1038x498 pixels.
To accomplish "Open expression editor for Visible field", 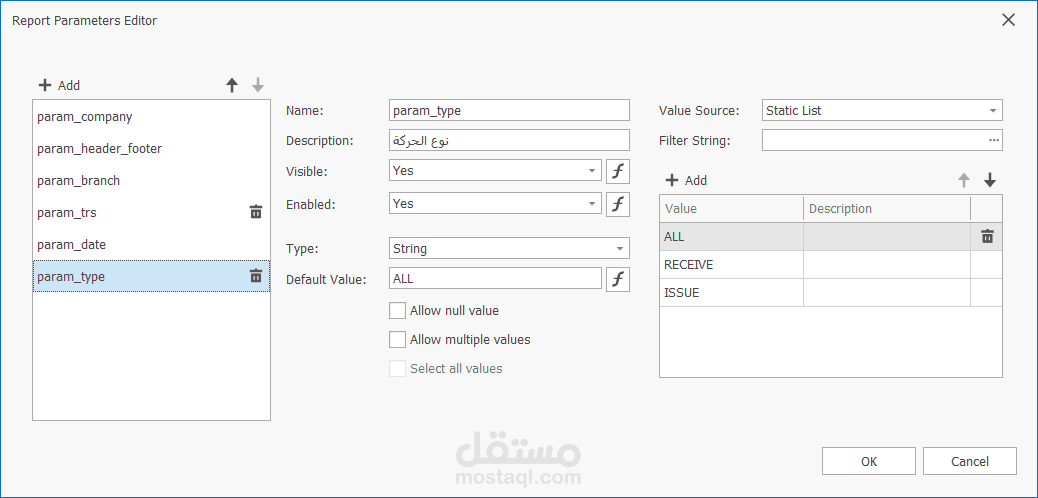I will pos(618,171).
